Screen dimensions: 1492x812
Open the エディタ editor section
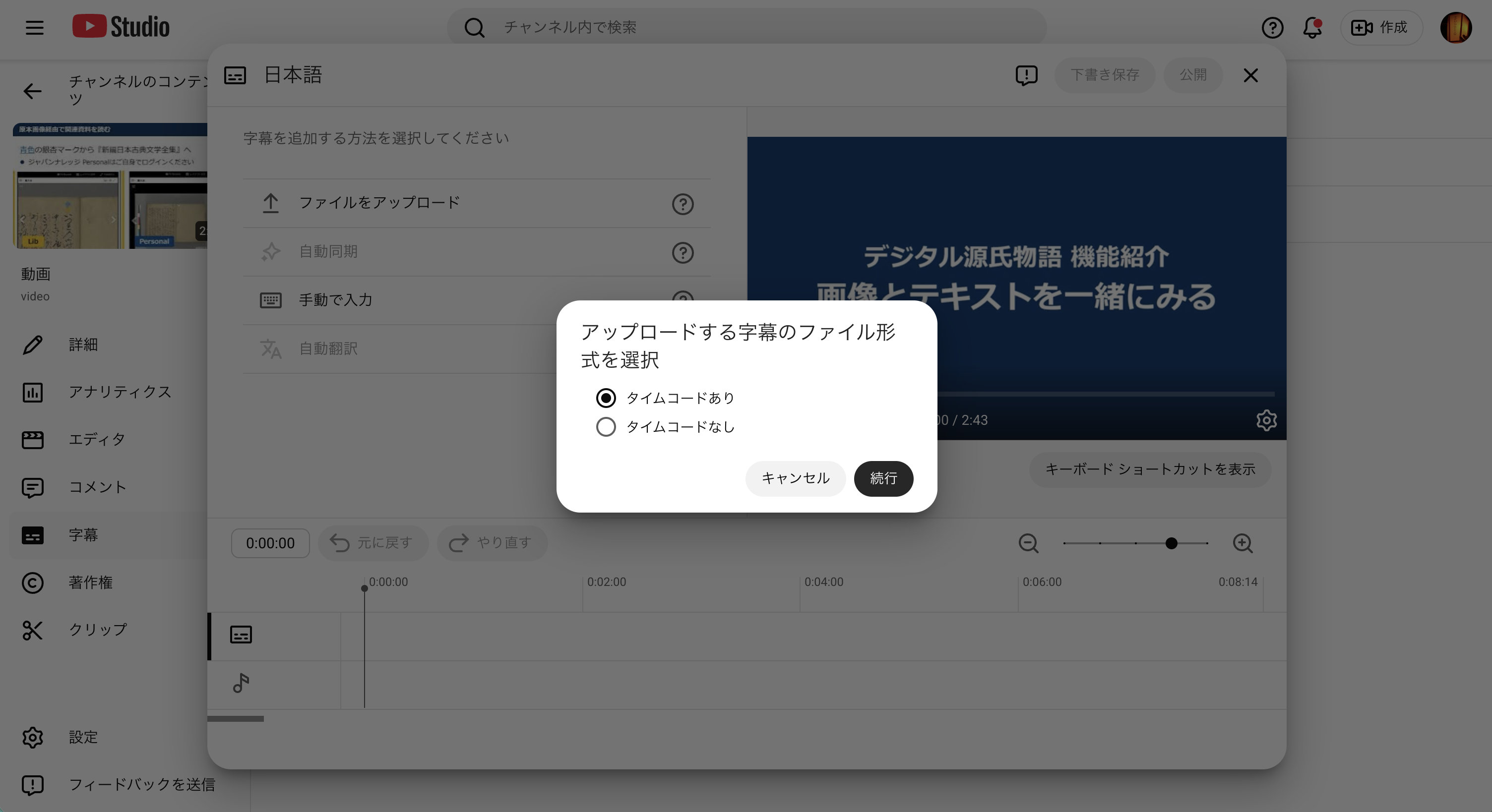[x=97, y=439]
